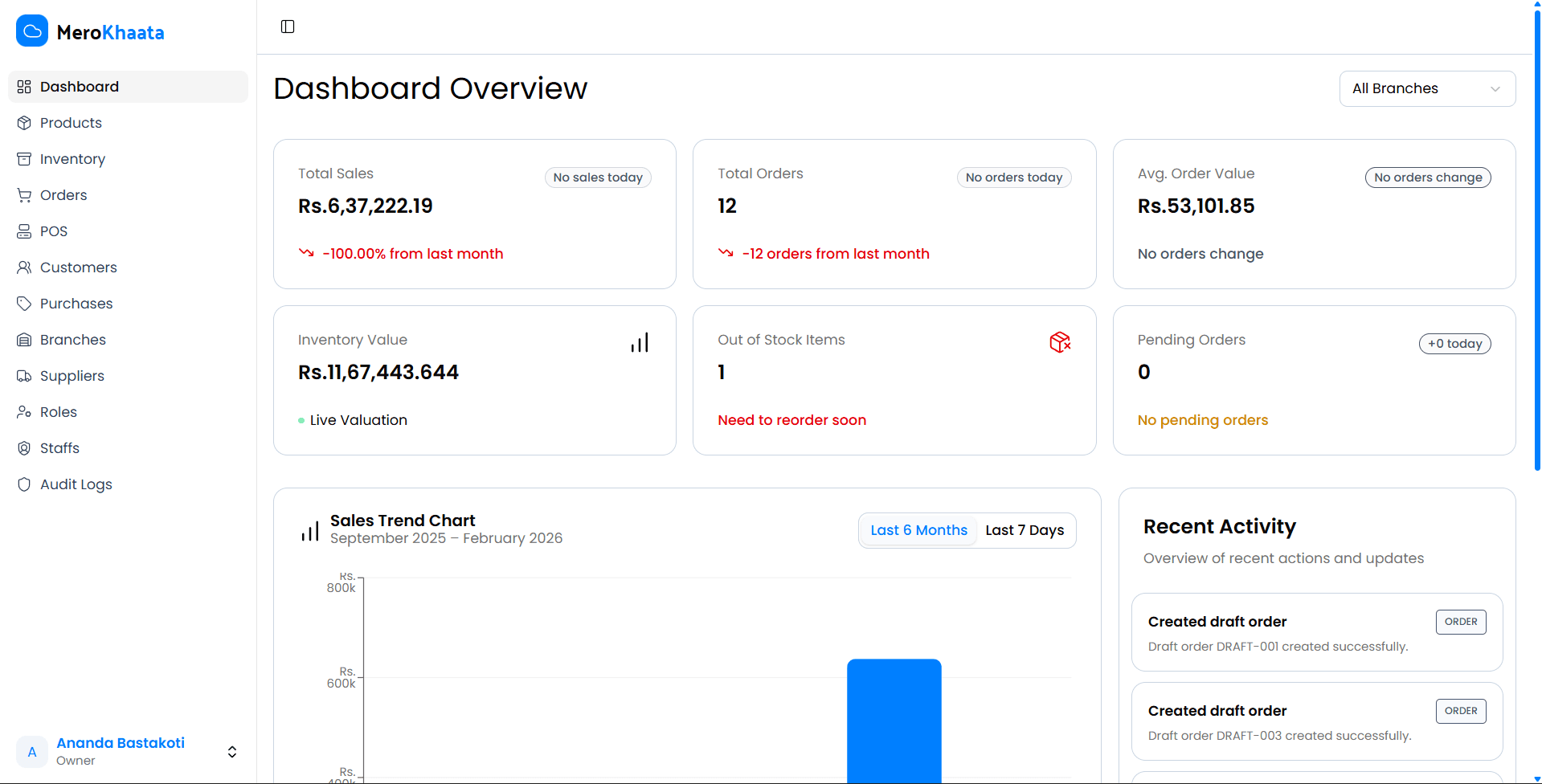This screenshot has height=784, width=1542.
Task: Open the Roles sidebar entry
Action: pyautogui.click(x=58, y=411)
